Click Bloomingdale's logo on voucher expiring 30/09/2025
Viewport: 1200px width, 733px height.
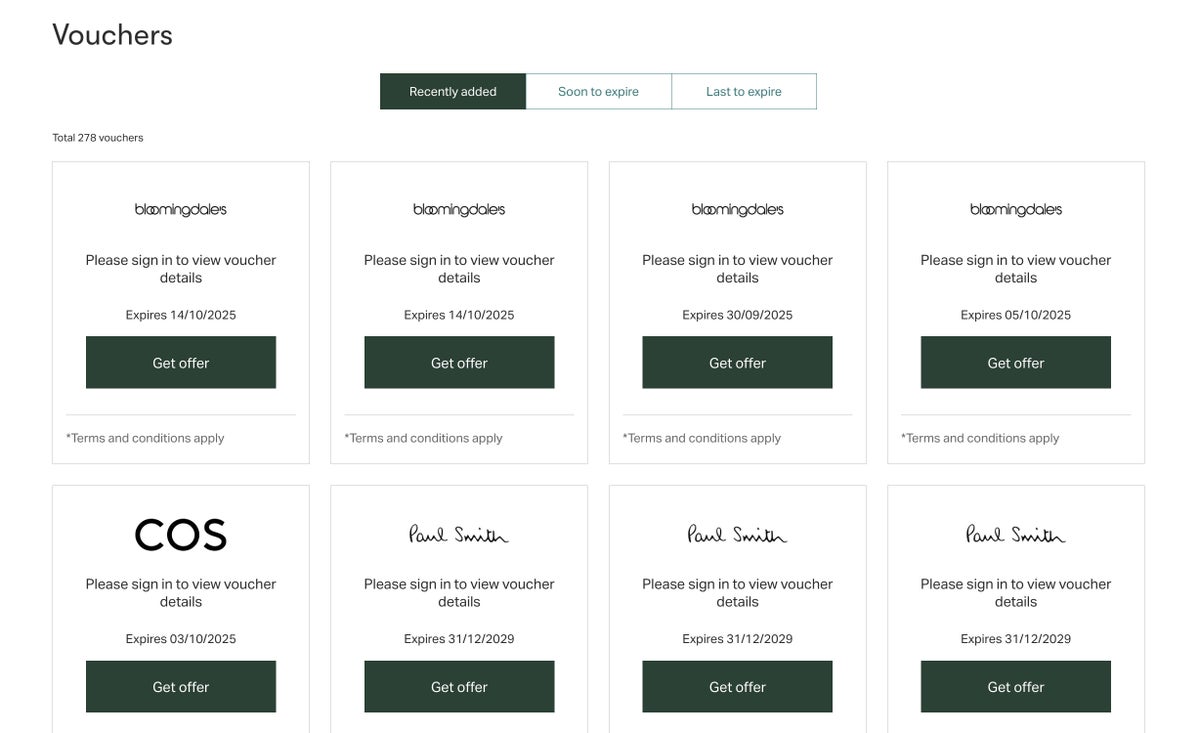[x=737, y=210]
